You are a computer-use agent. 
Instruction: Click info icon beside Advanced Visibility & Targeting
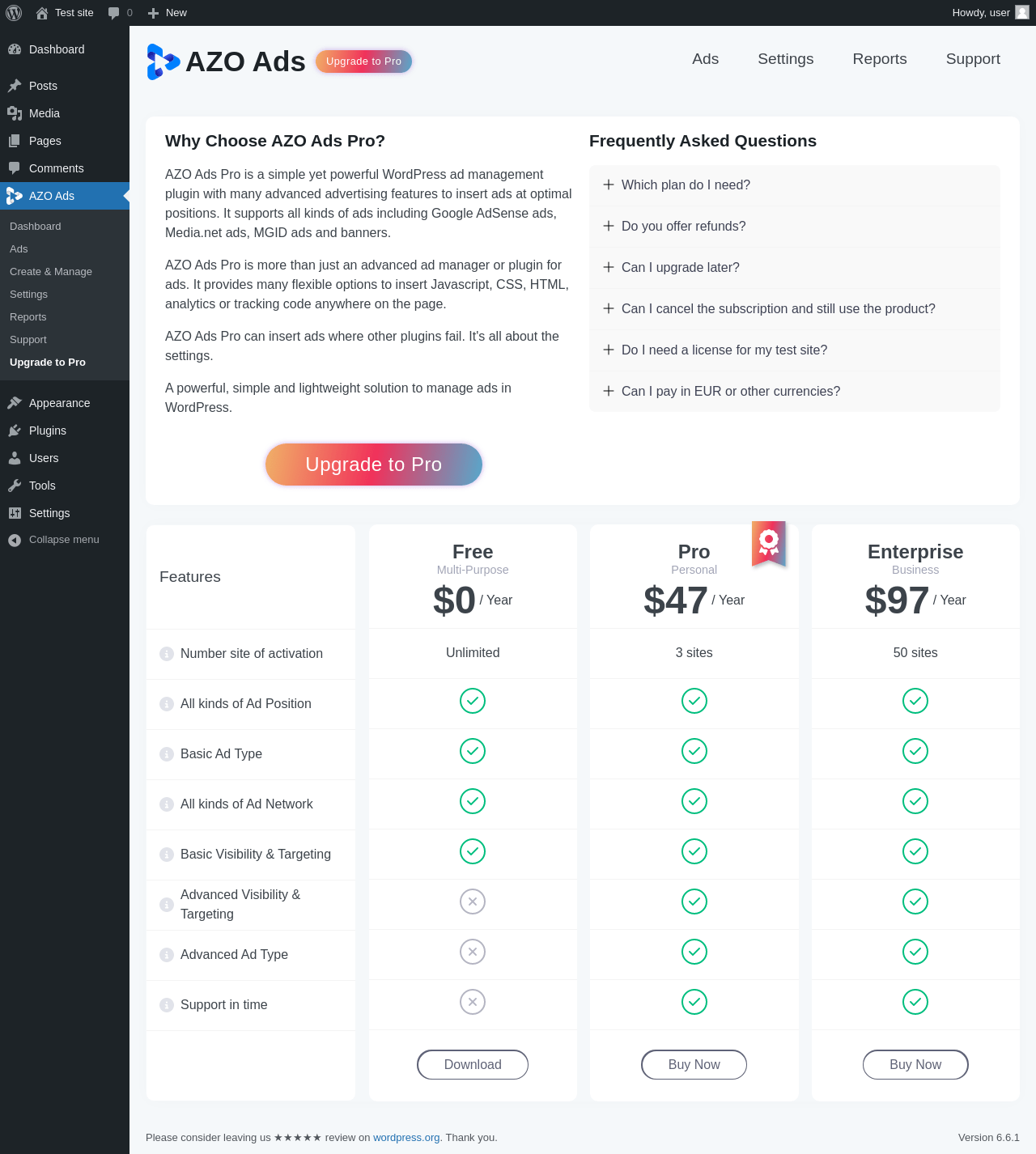click(x=167, y=905)
